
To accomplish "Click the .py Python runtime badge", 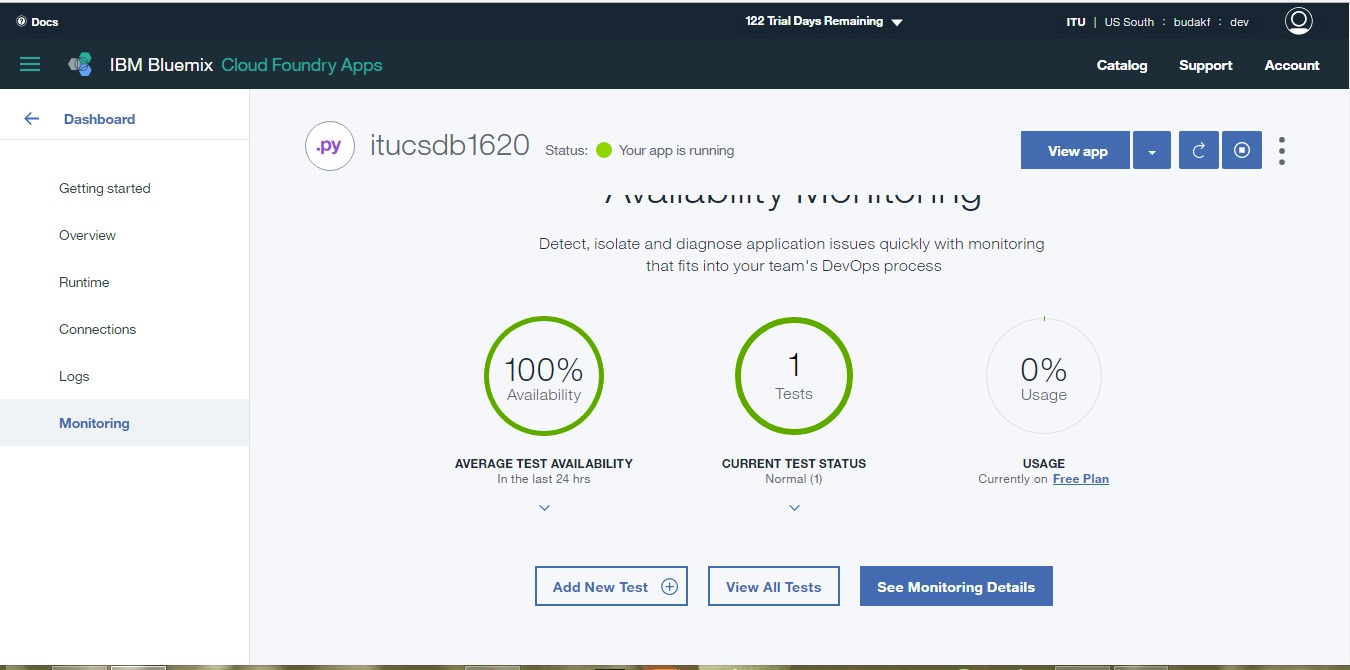I will coord(330,146).
